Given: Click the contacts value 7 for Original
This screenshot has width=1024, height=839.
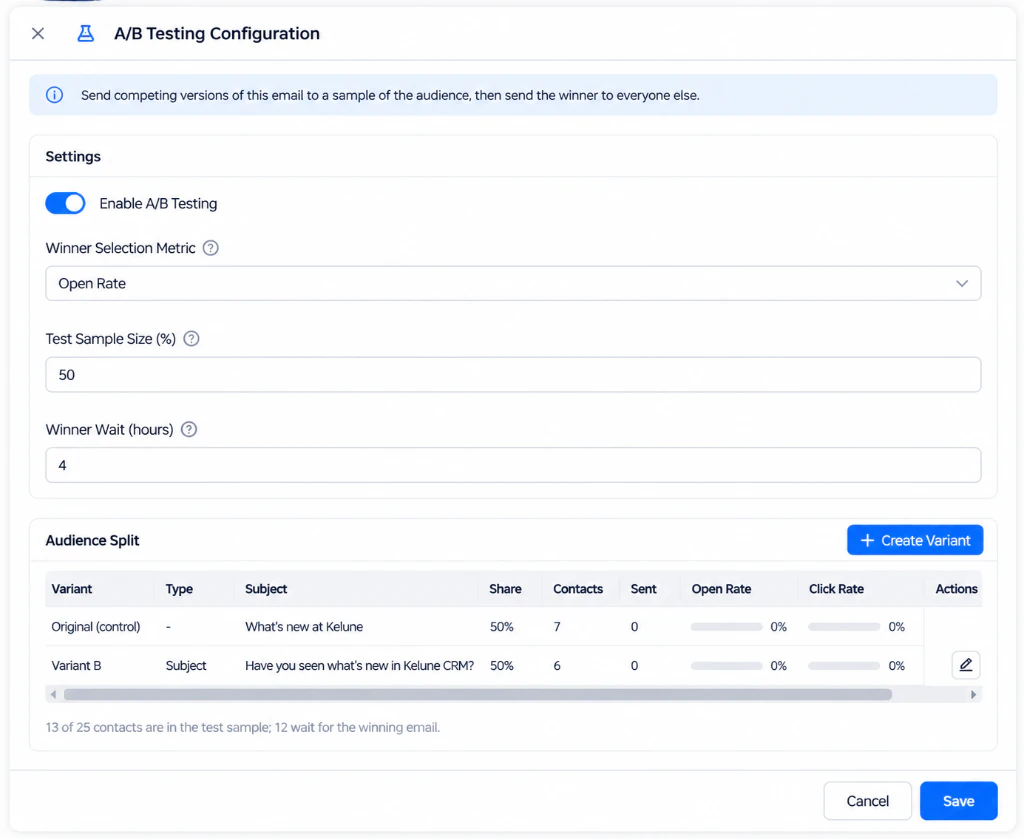Looking at the screenshot, I should click(557, 627).
